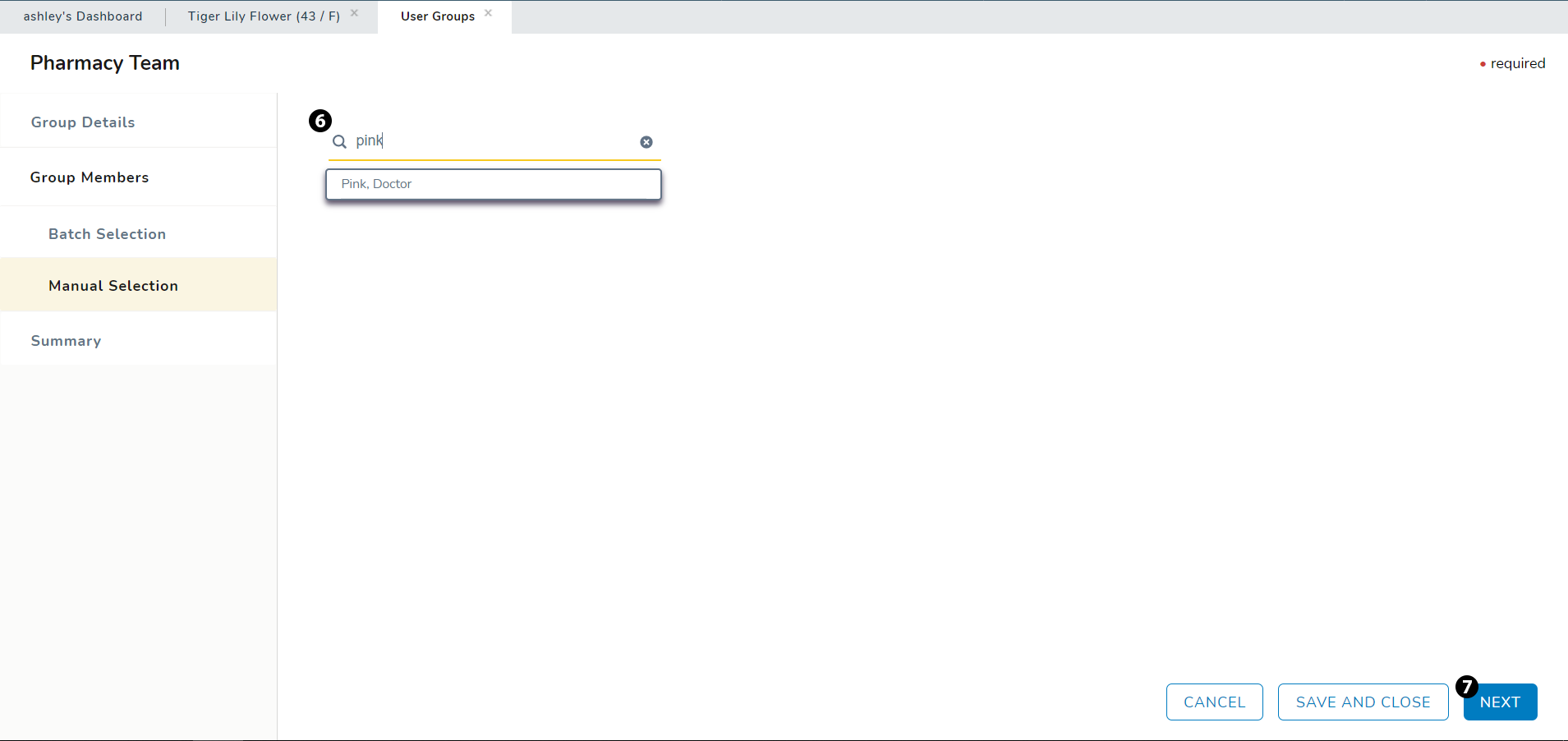Image resolution: width=1568 pixels, height=741 pixels.
Task: Click the step 6 number badge
Action: (x=320, y=121)
